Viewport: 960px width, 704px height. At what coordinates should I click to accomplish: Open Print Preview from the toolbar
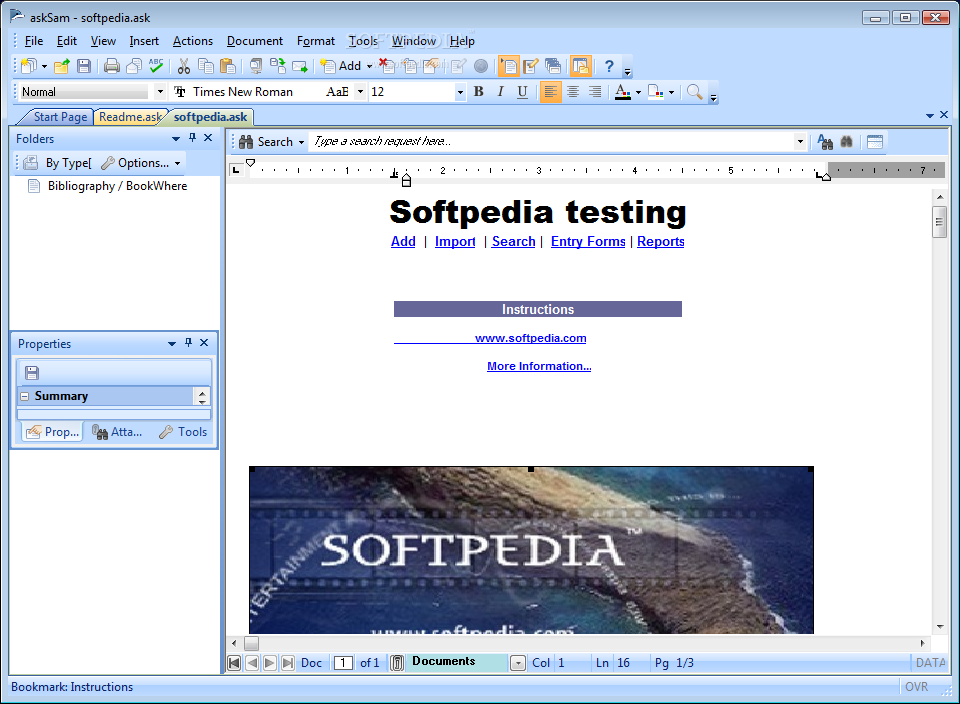(x=133, y=66)
